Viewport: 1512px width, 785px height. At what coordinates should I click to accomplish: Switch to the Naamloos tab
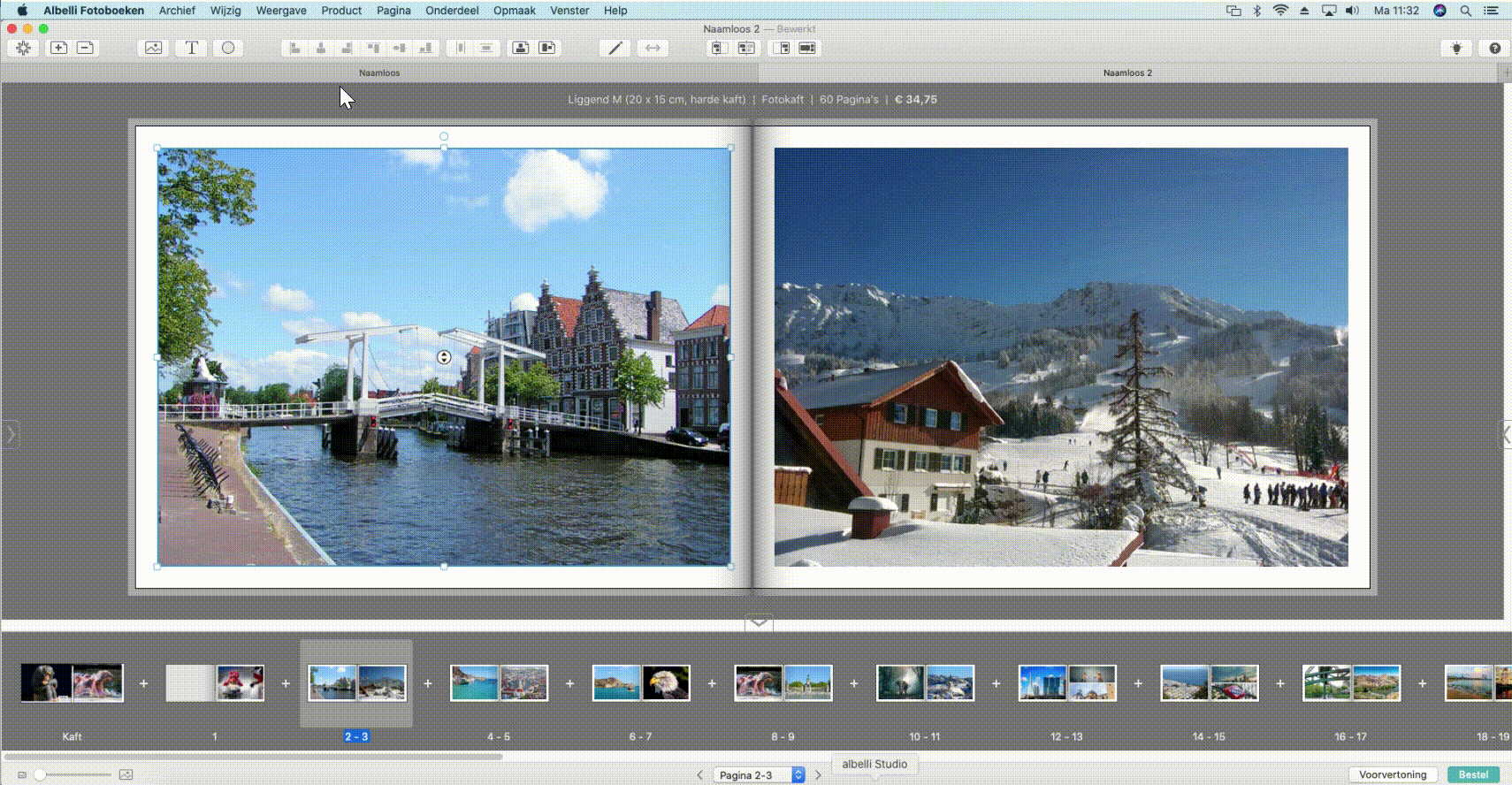tap(379, 72)
